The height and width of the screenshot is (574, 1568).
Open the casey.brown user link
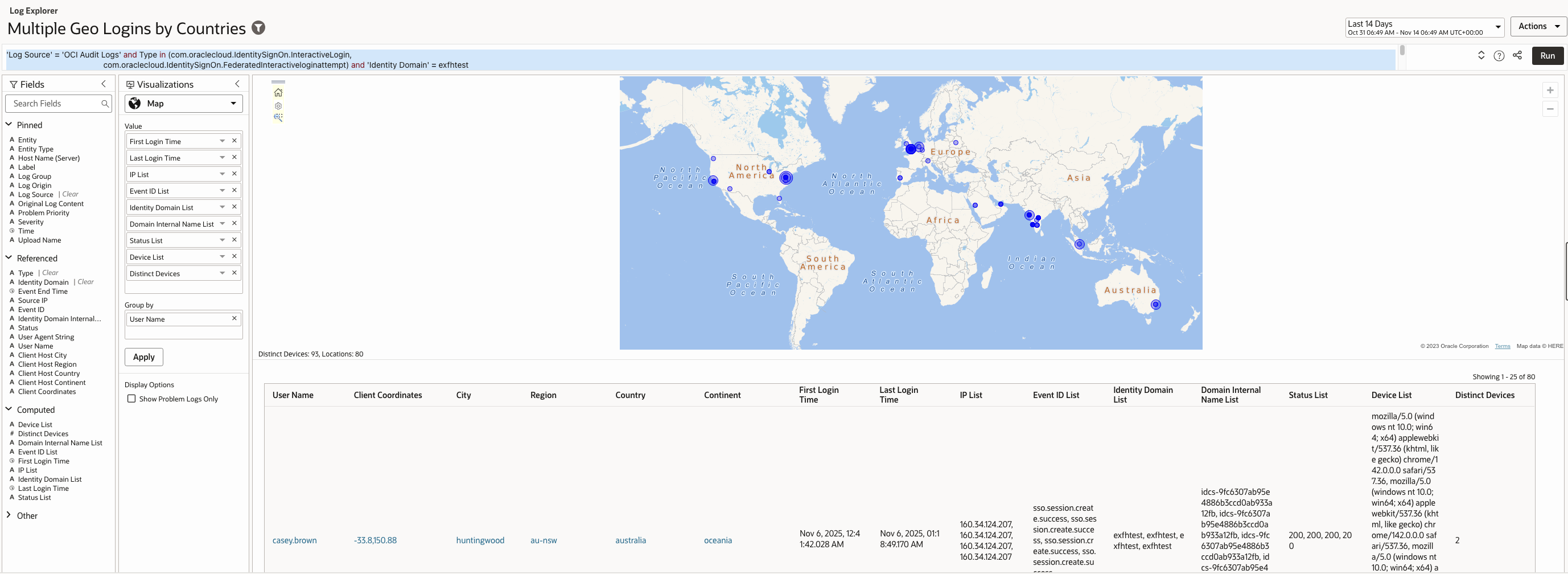(x=295, y=540)
